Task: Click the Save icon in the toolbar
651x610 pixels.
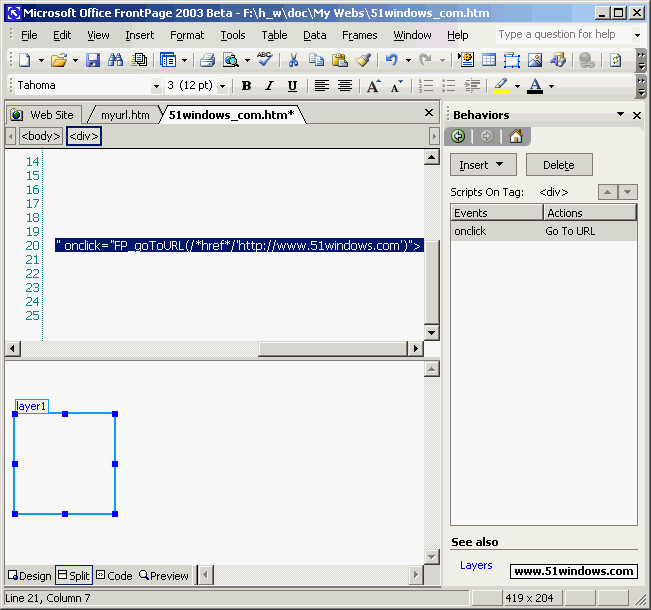Action: tap(93, 61)
